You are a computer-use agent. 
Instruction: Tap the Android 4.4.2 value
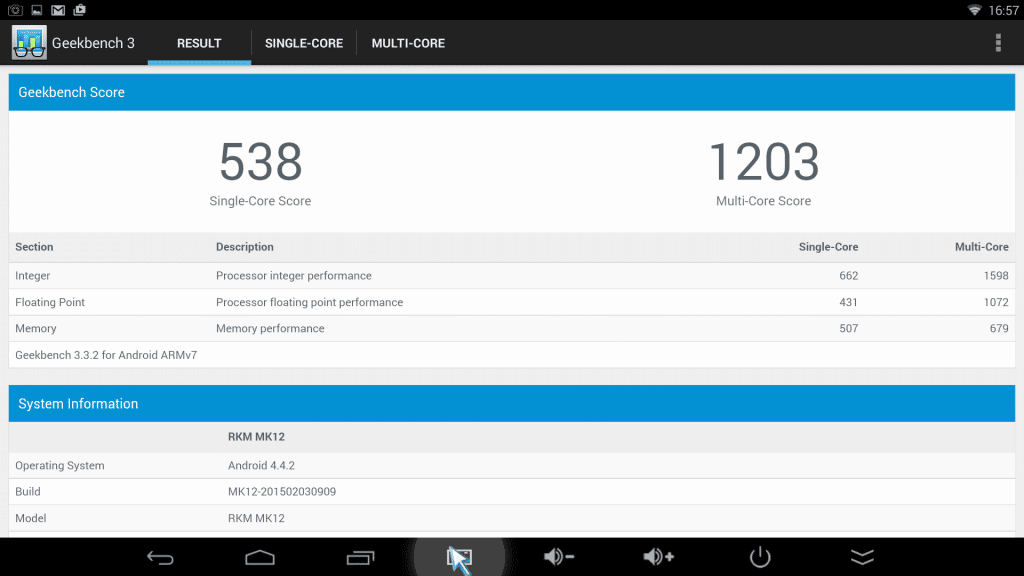(x=261, y=466)
